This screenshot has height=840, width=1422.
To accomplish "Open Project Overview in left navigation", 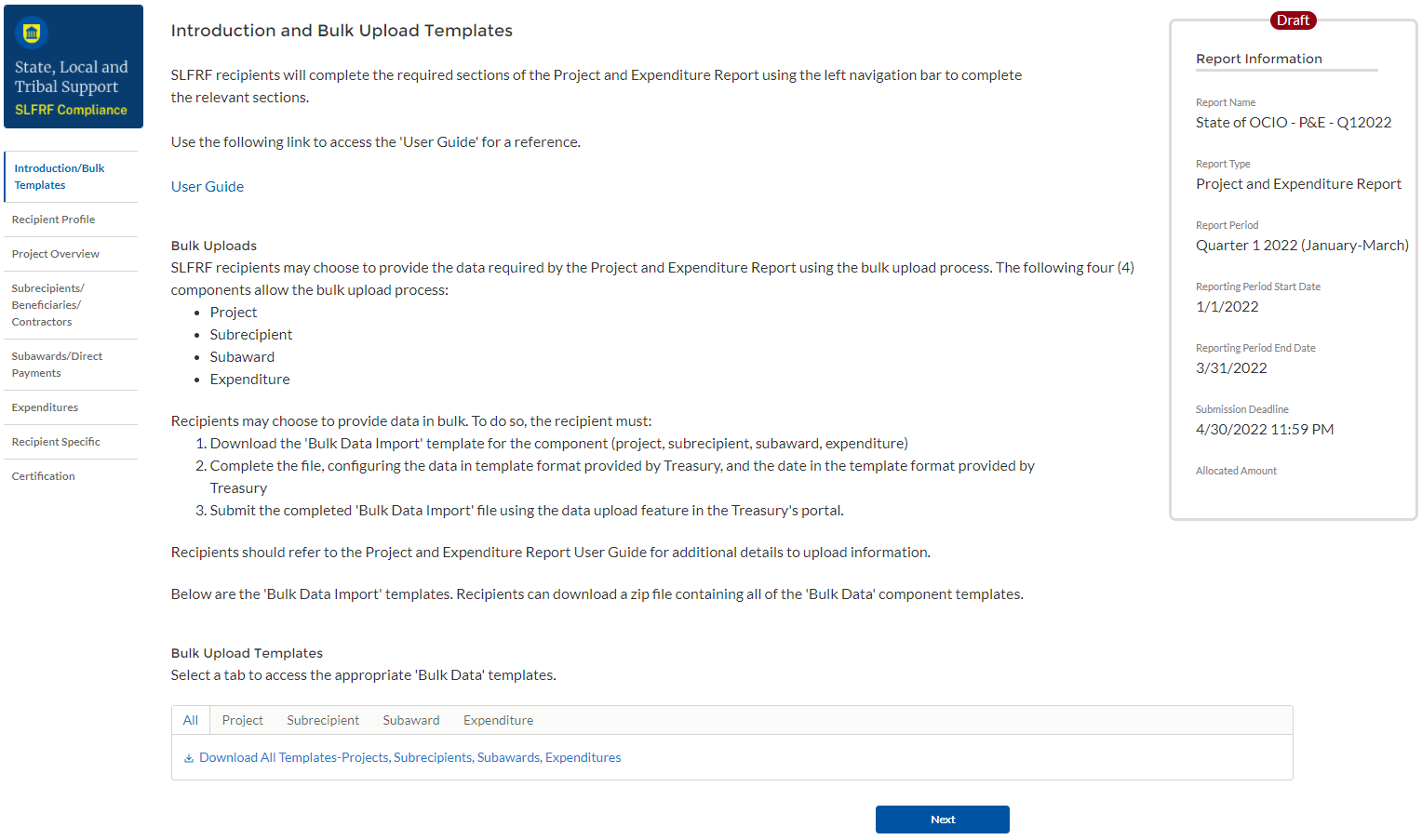I will [x=56, y=254].
